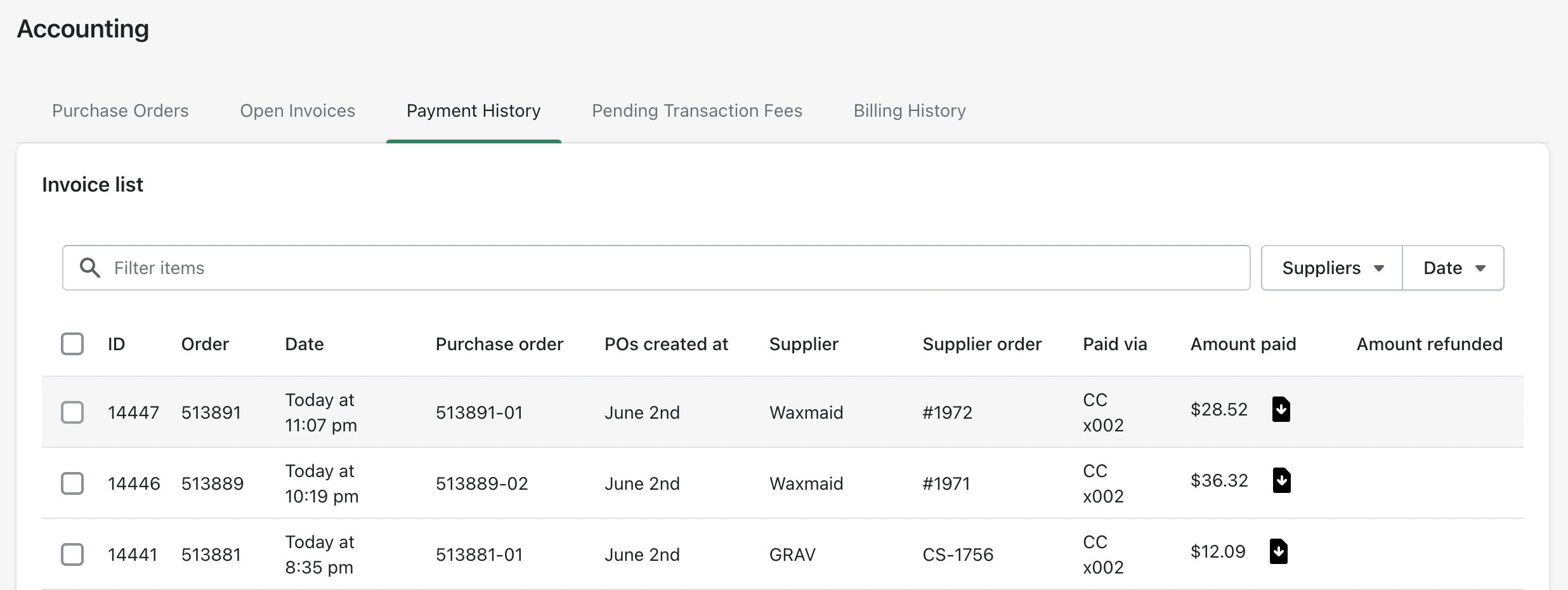This screenshot has width=1568, height=590.
Task: Check the row for invoice 14447
Action: (x=73, y=412)
